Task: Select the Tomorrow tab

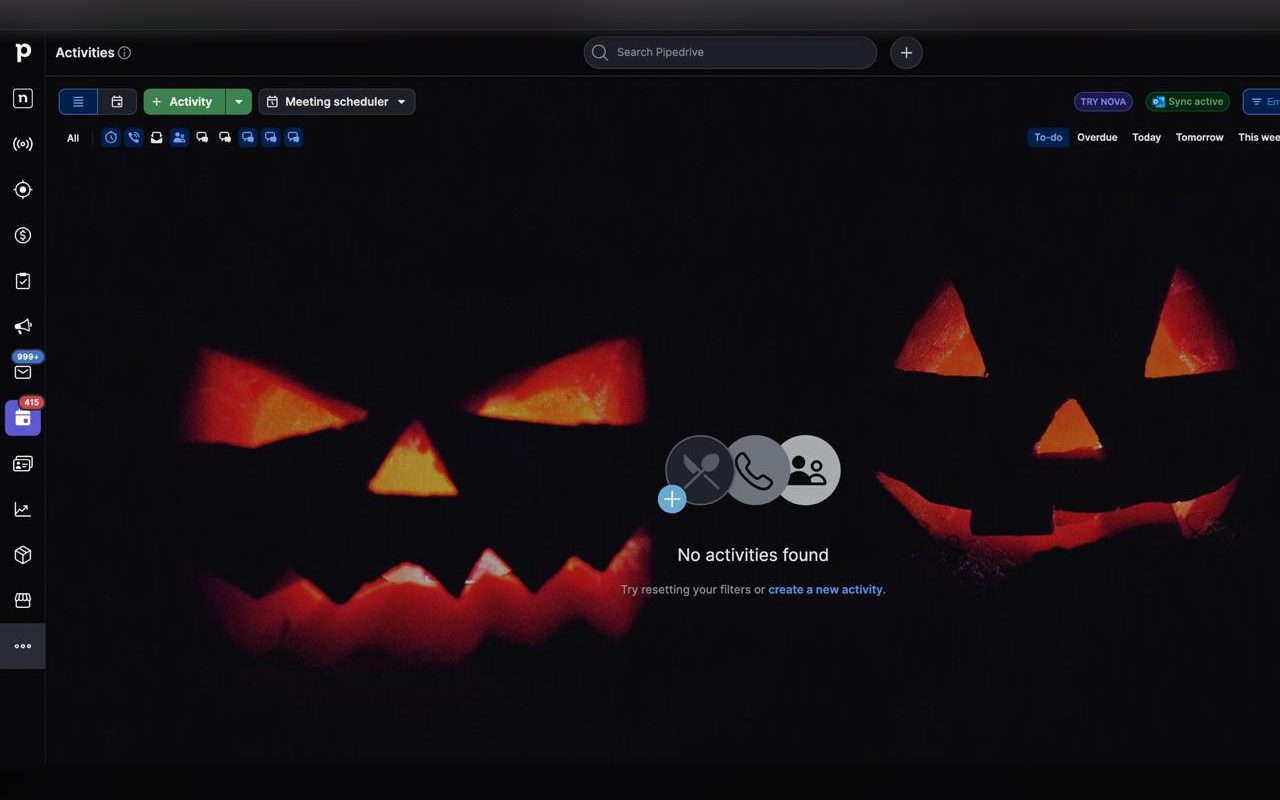Action: click(1200, 138)
